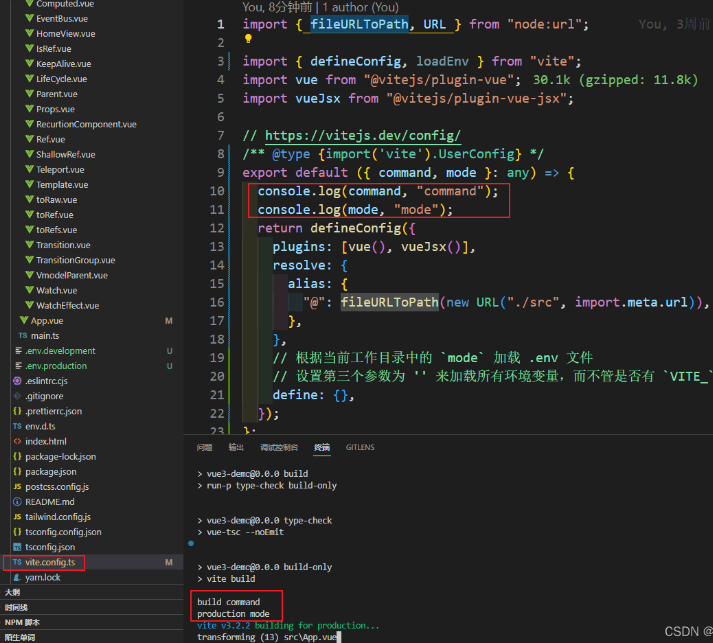The image size is (713, 643).
Task: Select vite.config.ts in explorer
Action: (x=50, y=562)
